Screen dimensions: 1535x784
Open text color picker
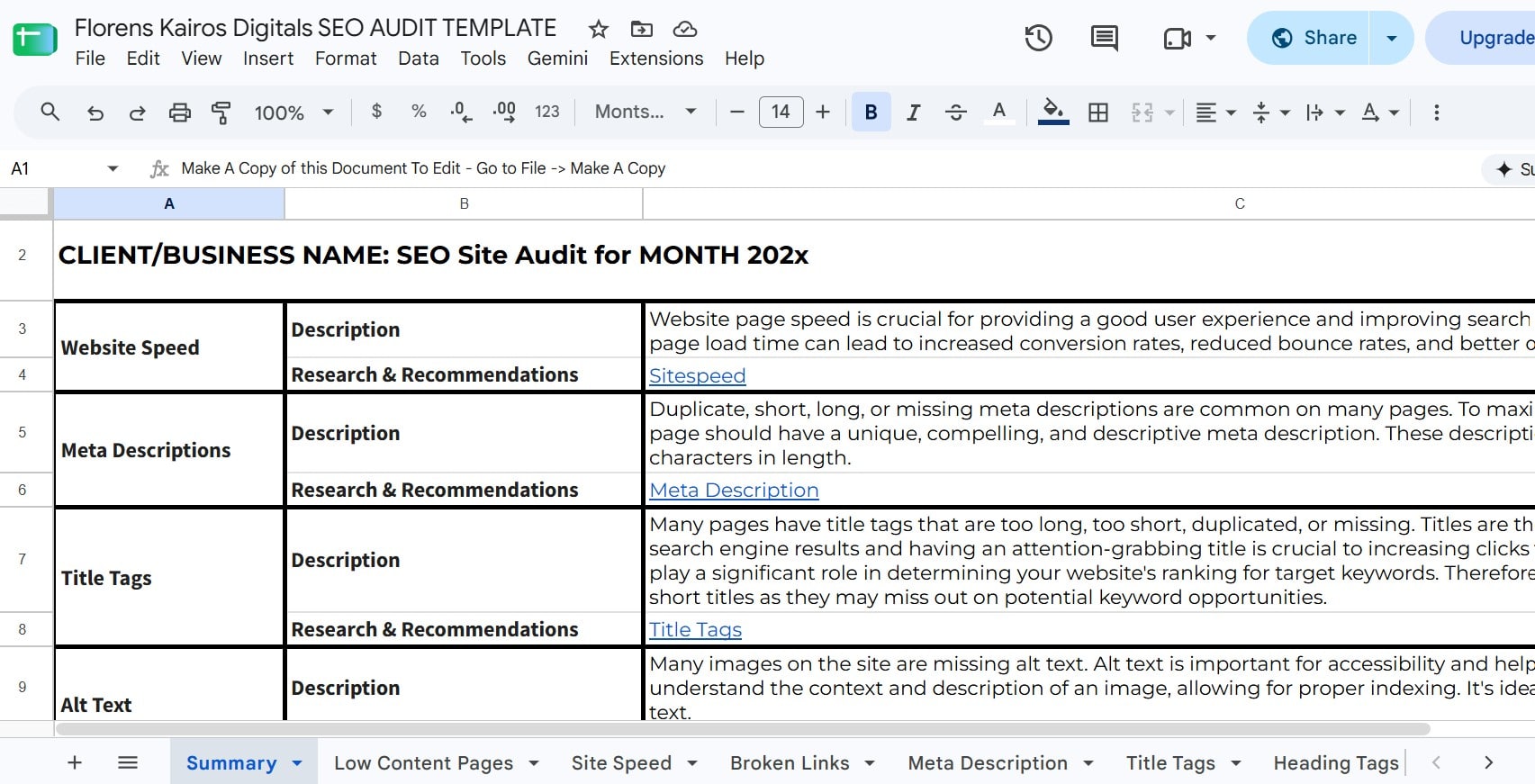pyautogui.click(x=998, y=113)
